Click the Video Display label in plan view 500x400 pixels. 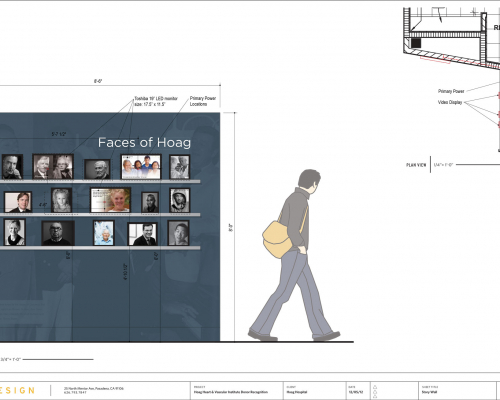[x=450, y=102]
